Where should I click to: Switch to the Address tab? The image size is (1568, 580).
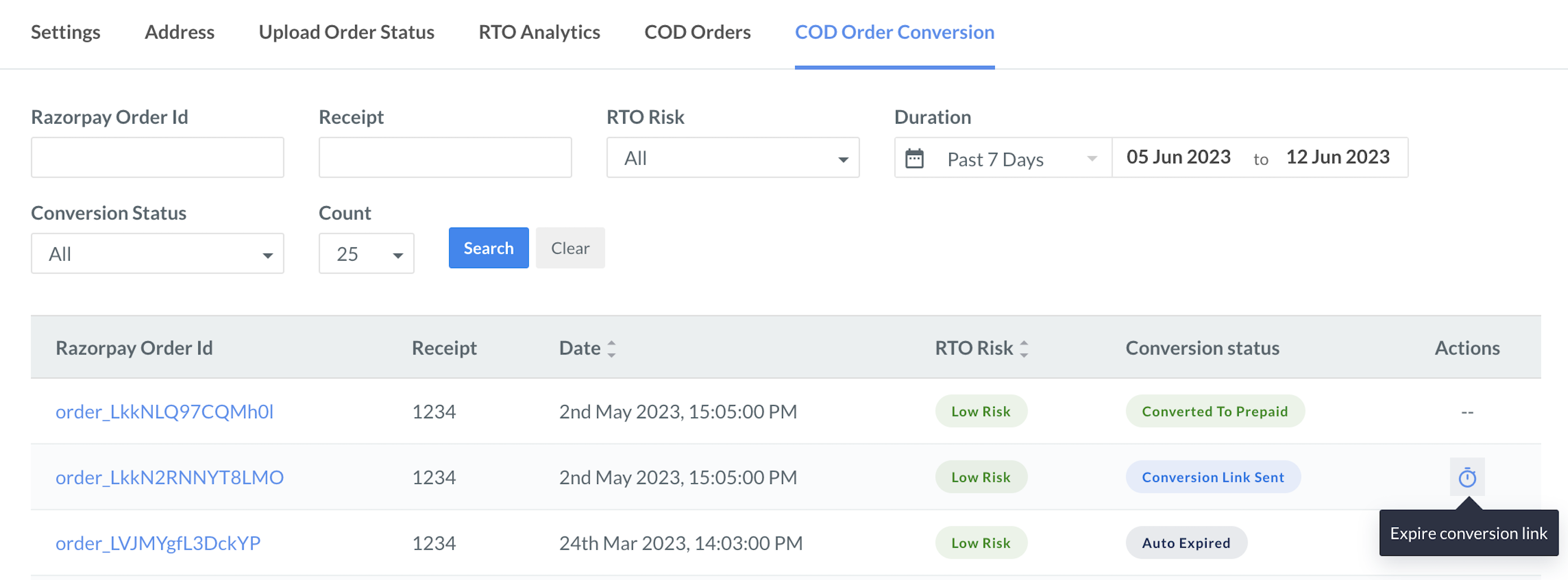click(x=180, y=31)
